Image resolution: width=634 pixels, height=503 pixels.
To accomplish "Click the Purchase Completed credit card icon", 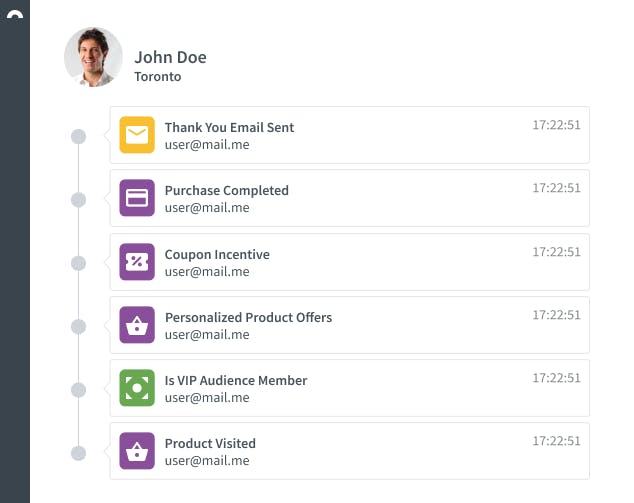I will 137,198.
